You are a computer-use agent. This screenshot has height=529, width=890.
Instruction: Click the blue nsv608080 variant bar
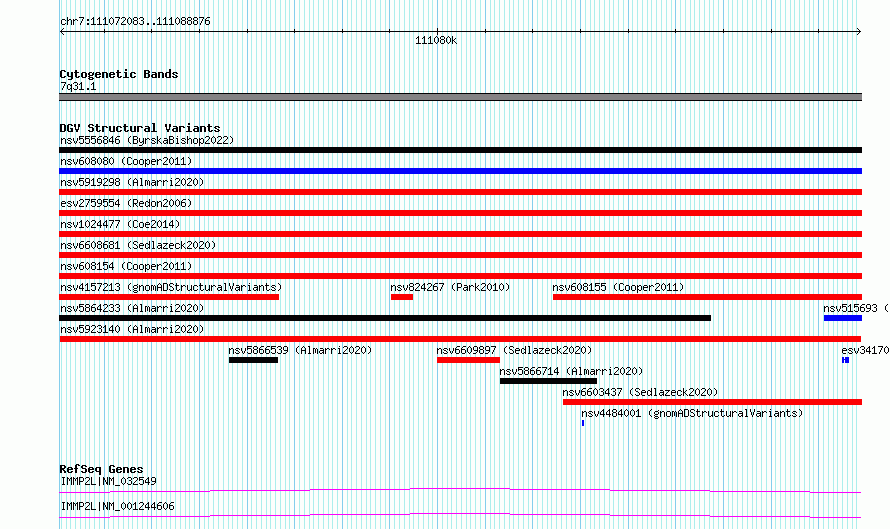[460, 171]
